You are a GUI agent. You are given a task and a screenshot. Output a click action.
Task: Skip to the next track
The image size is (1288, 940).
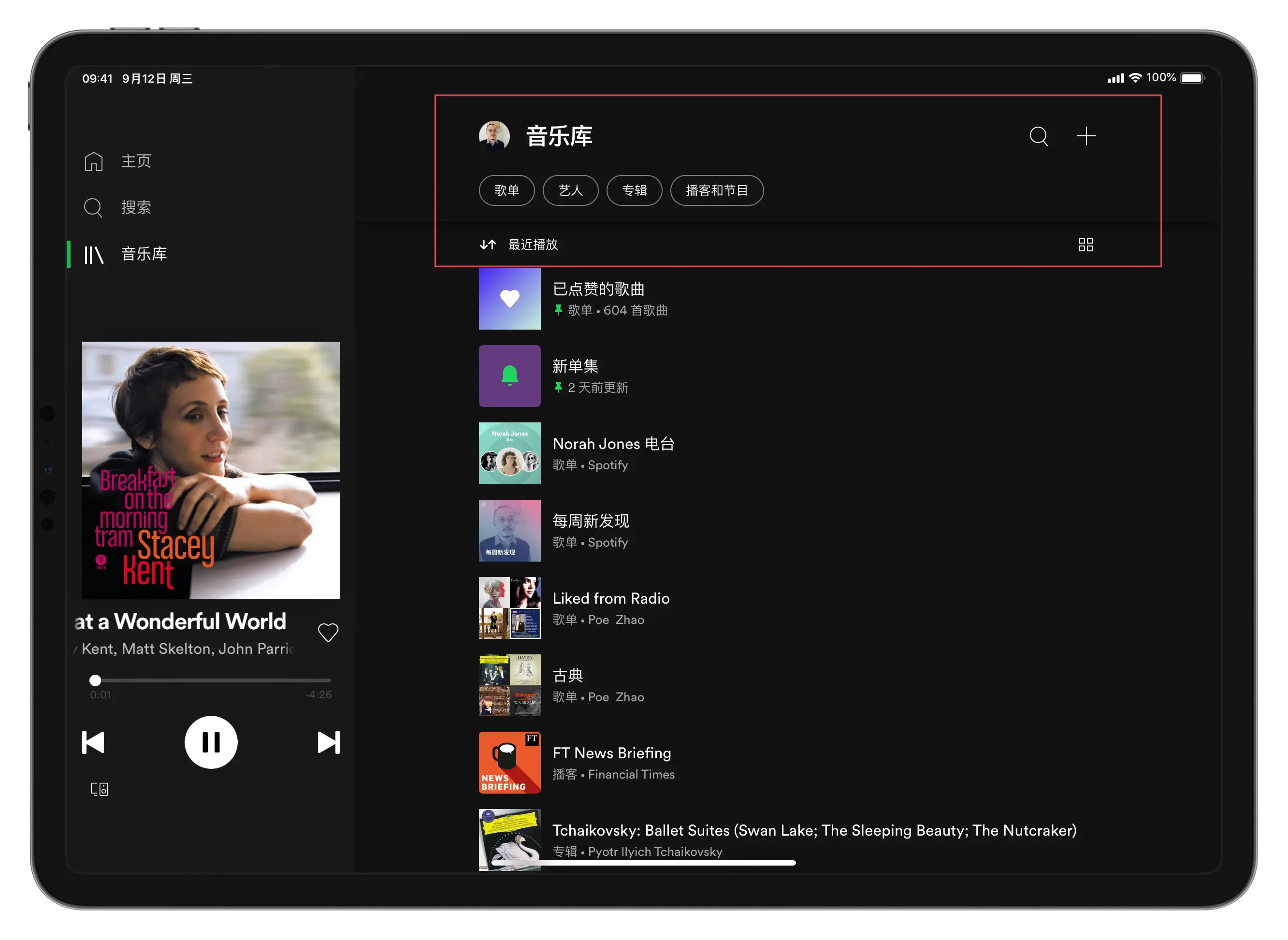coord(328,742)
